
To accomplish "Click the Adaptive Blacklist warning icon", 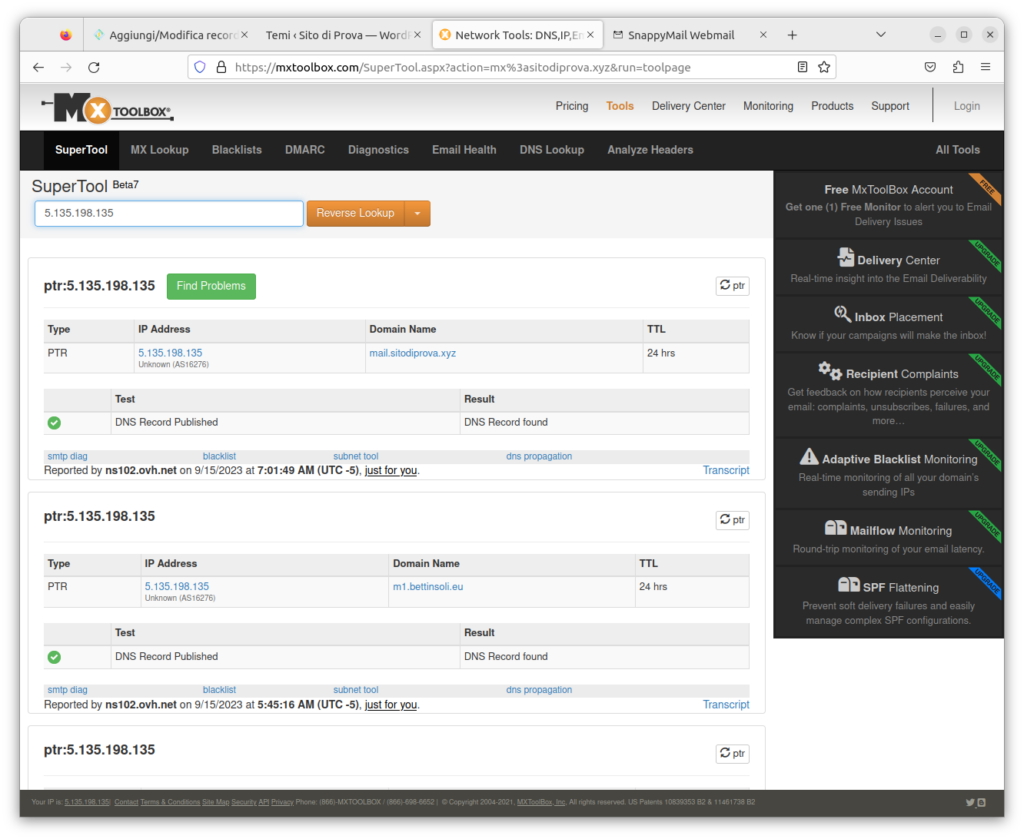I will coord(808,456).
